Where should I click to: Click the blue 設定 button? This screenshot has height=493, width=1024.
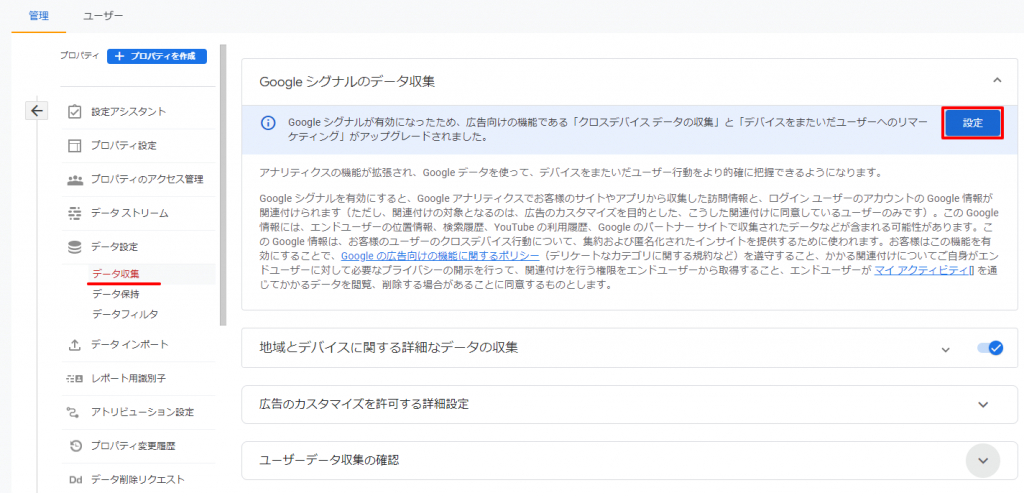pyautogui.click(x=972, y=123)
